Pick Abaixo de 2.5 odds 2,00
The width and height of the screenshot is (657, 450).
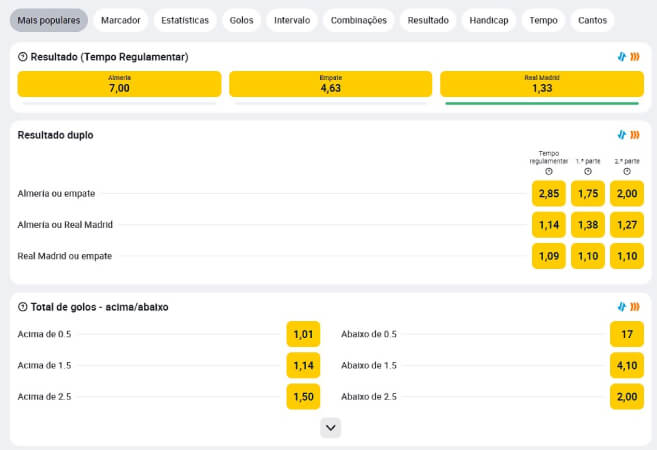[627, 396]
